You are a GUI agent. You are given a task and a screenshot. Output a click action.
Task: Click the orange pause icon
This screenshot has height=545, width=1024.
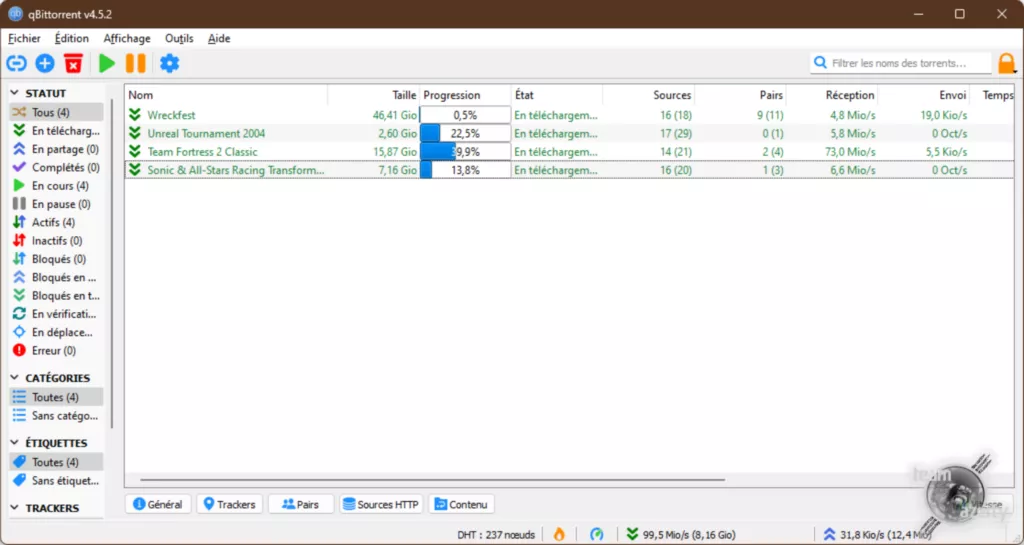click(x=136, y=63)
